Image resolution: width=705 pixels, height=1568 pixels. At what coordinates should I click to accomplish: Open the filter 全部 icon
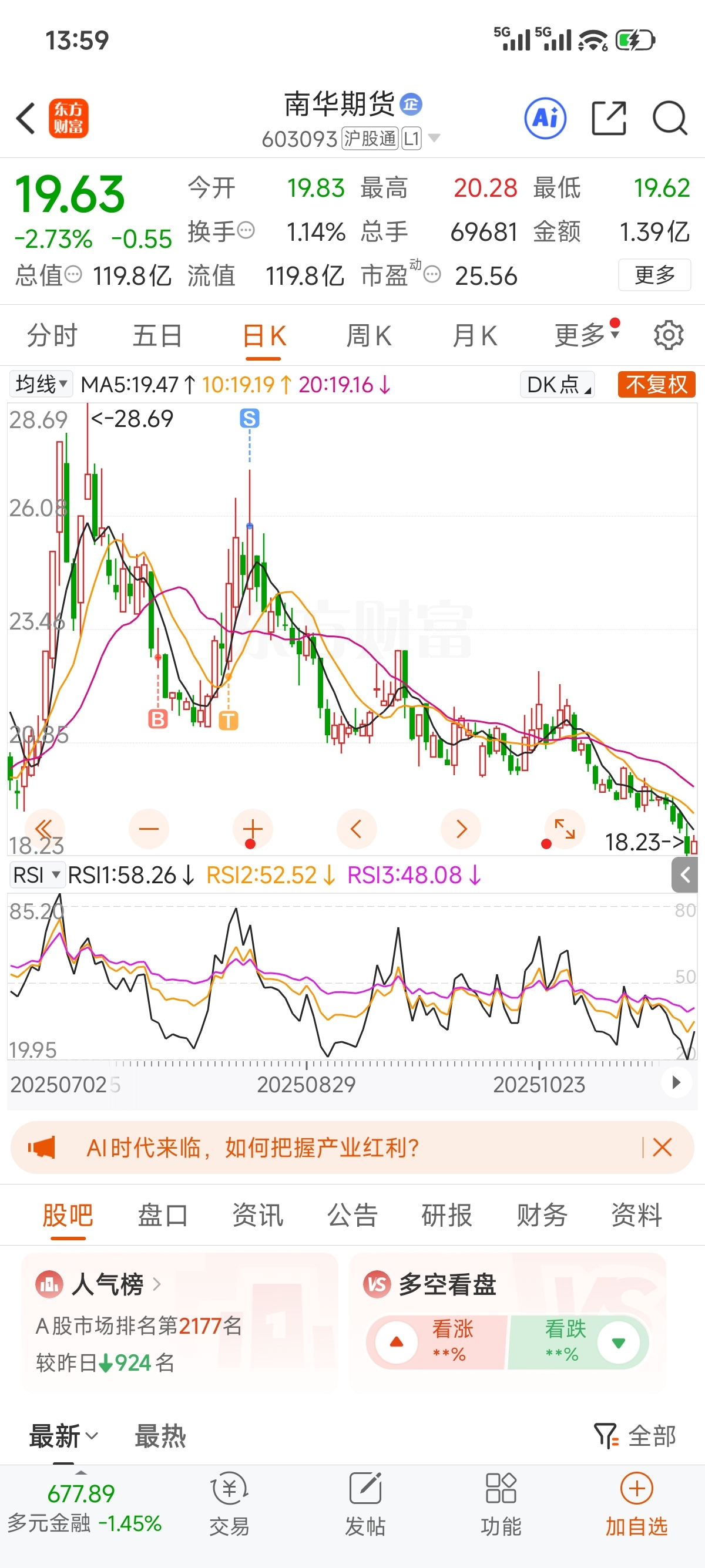pyautogui.click(x=606, y=1435)
